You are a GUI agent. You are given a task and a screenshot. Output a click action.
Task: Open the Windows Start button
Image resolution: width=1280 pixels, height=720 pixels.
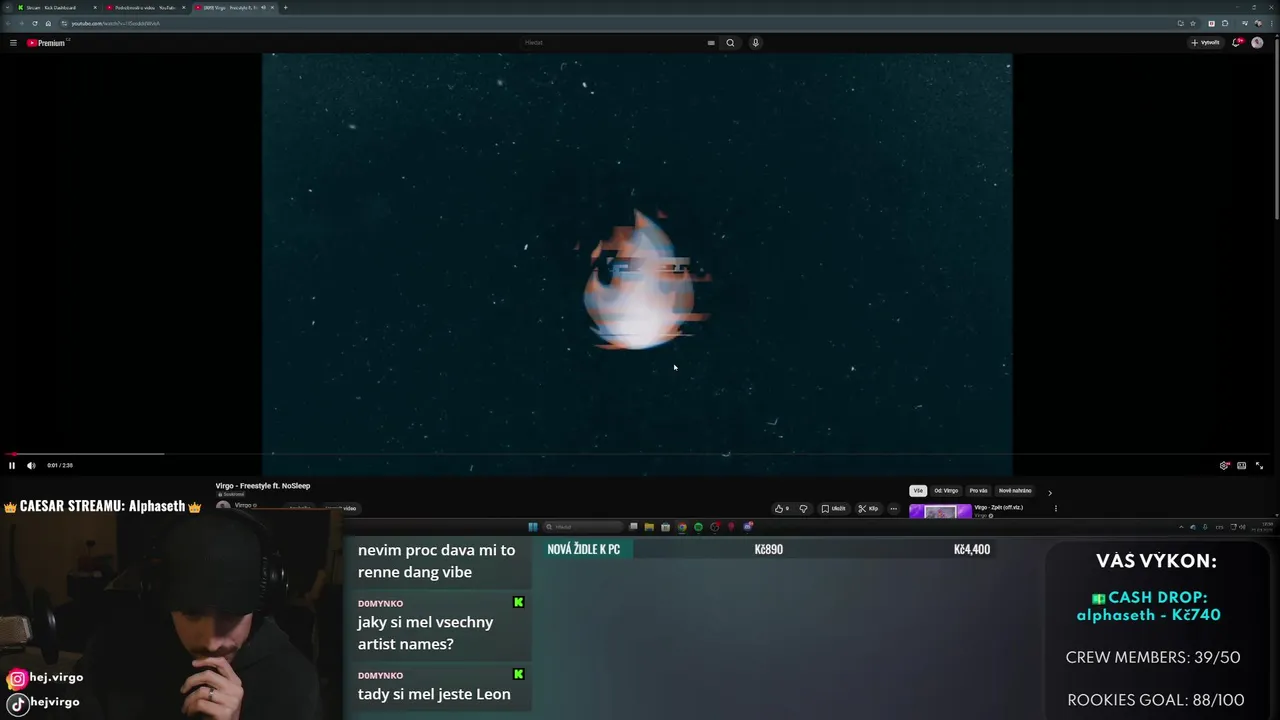(533, 527)
